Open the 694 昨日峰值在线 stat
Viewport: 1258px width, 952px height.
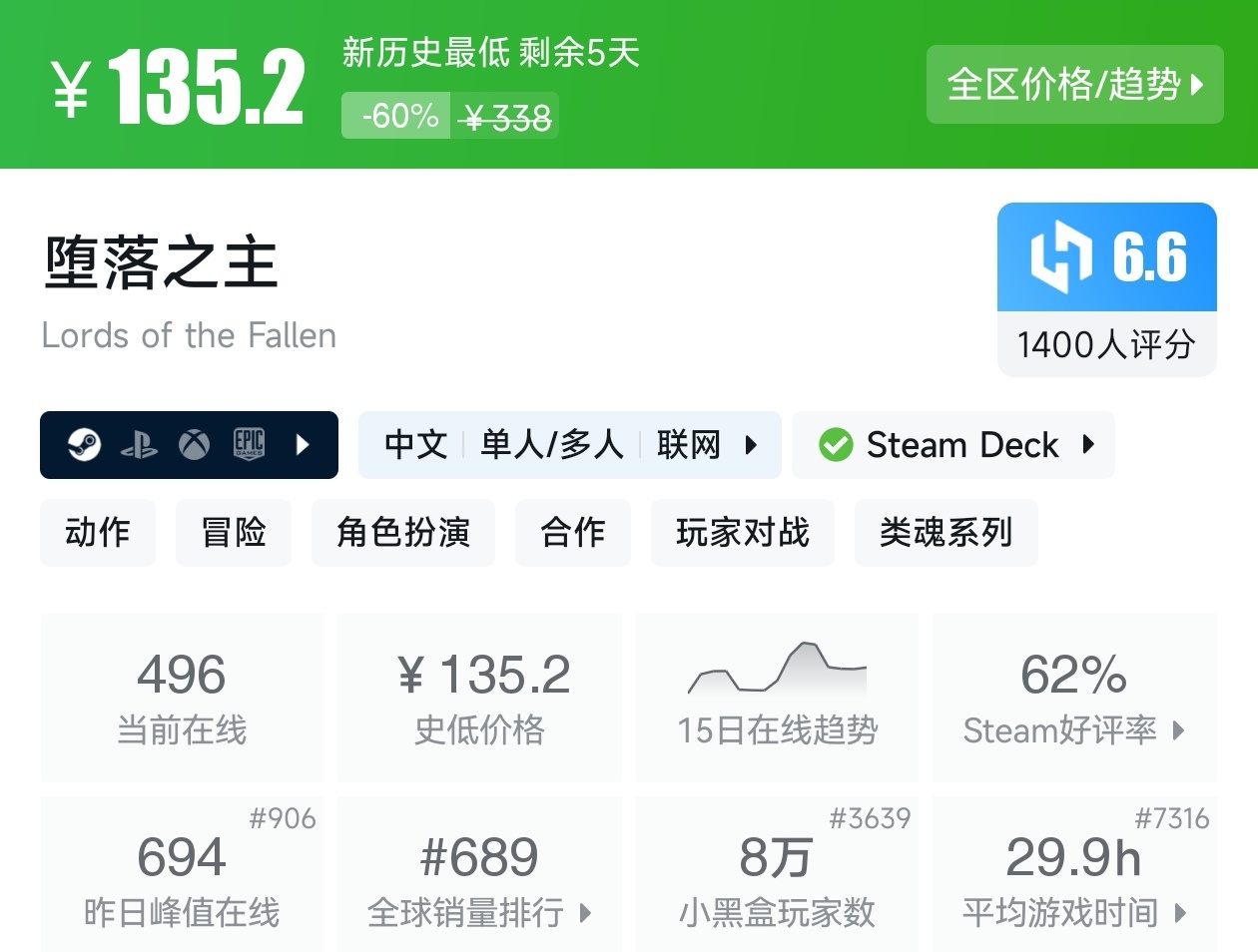coord(182,874)
